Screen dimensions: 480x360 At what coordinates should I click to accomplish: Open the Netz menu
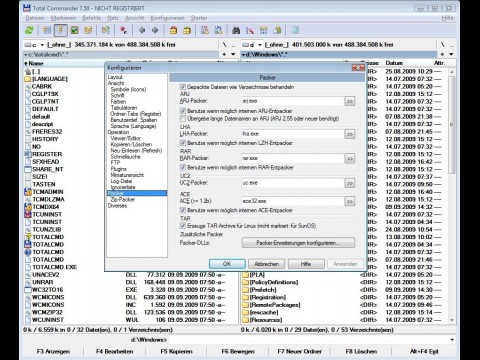click(113, 18)
